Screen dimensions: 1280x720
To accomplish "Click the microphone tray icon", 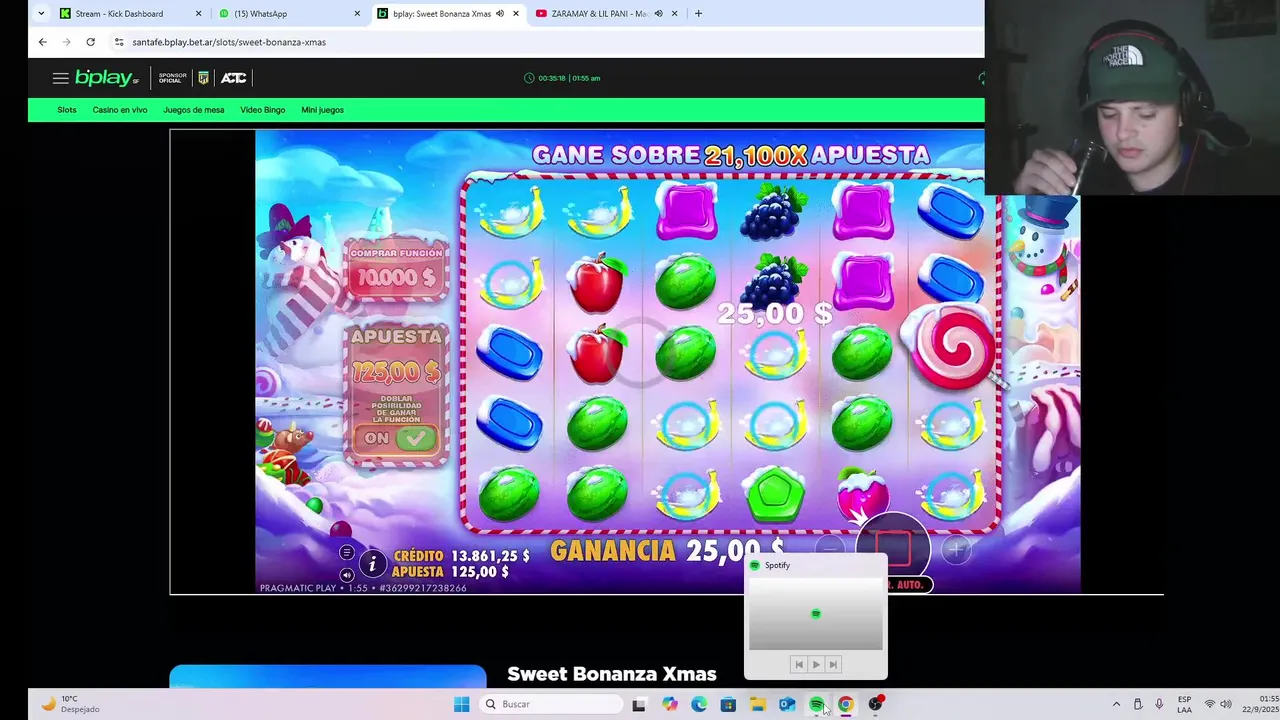I will pyautogui.click(x=1159, y=704).
